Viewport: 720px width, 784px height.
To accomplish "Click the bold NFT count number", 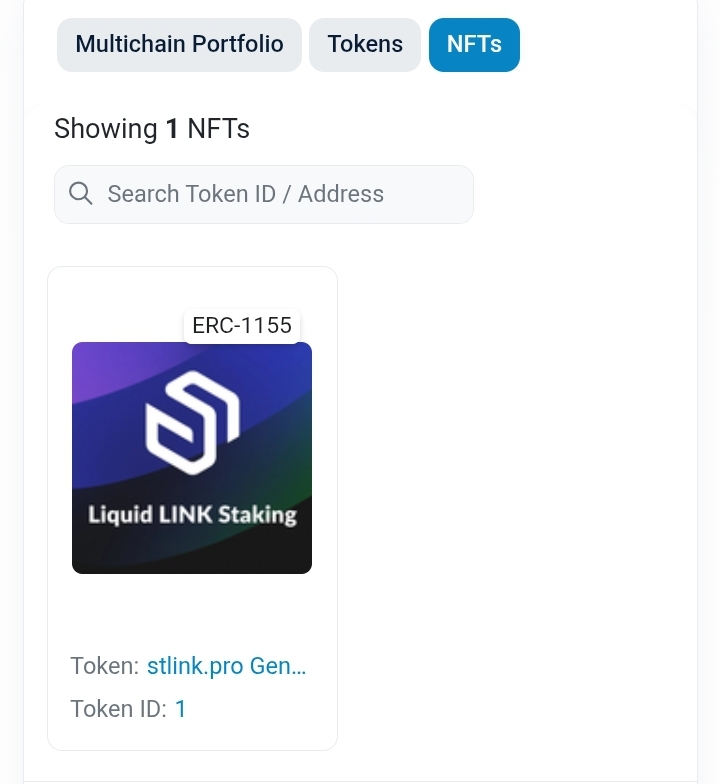I will coord(172,129).
